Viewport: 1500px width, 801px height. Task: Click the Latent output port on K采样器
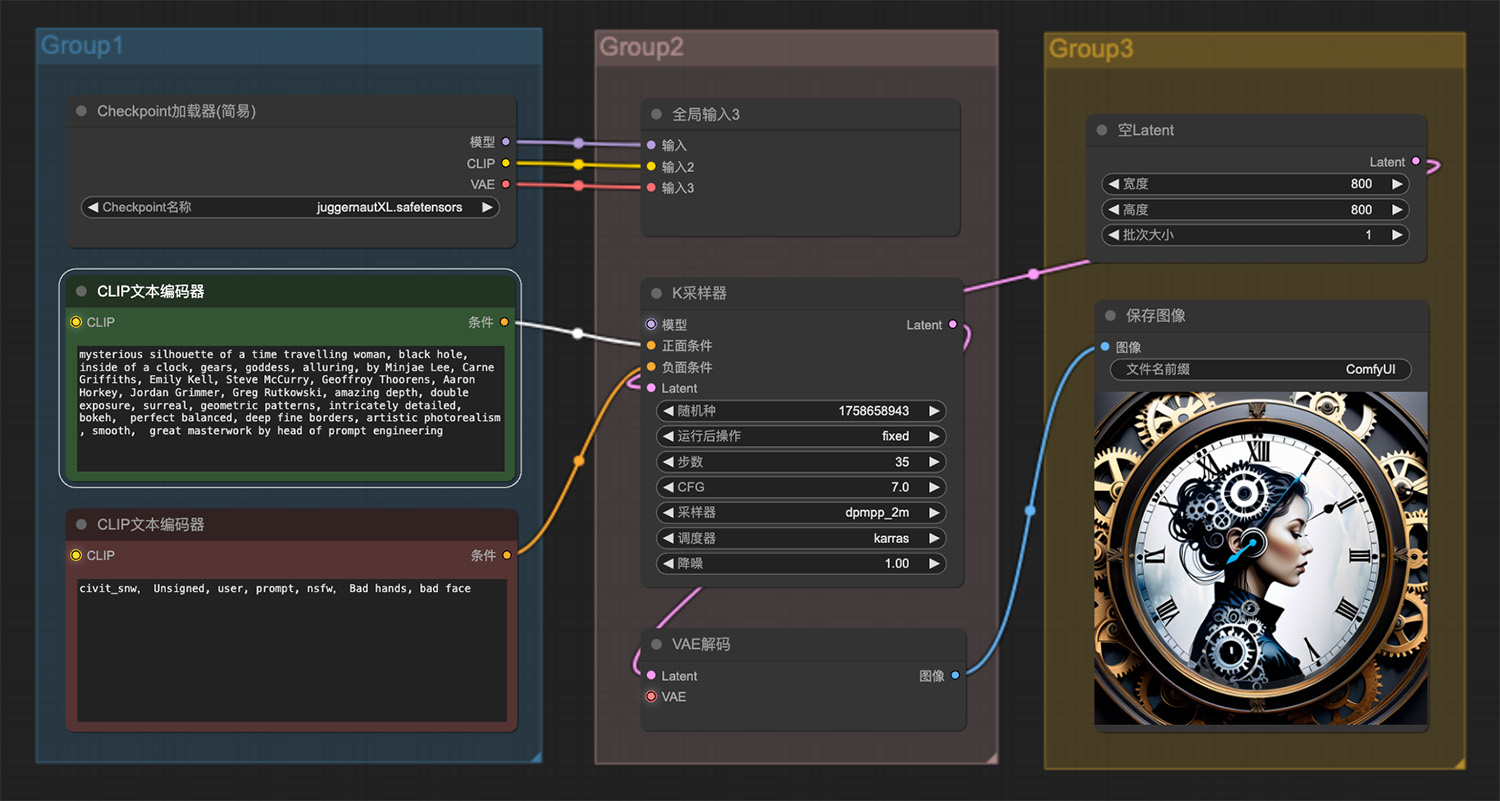(952, 324)
